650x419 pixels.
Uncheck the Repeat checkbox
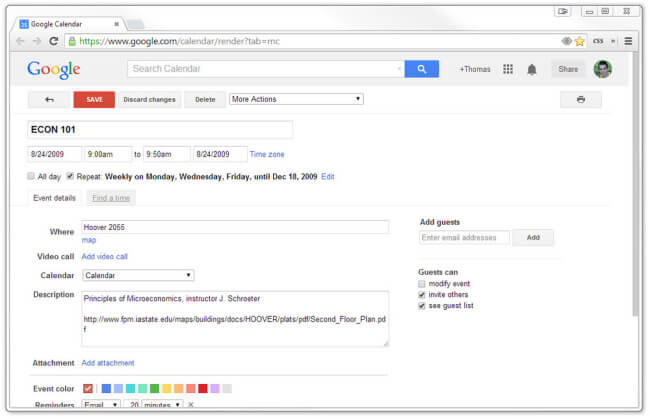(70, 176)
